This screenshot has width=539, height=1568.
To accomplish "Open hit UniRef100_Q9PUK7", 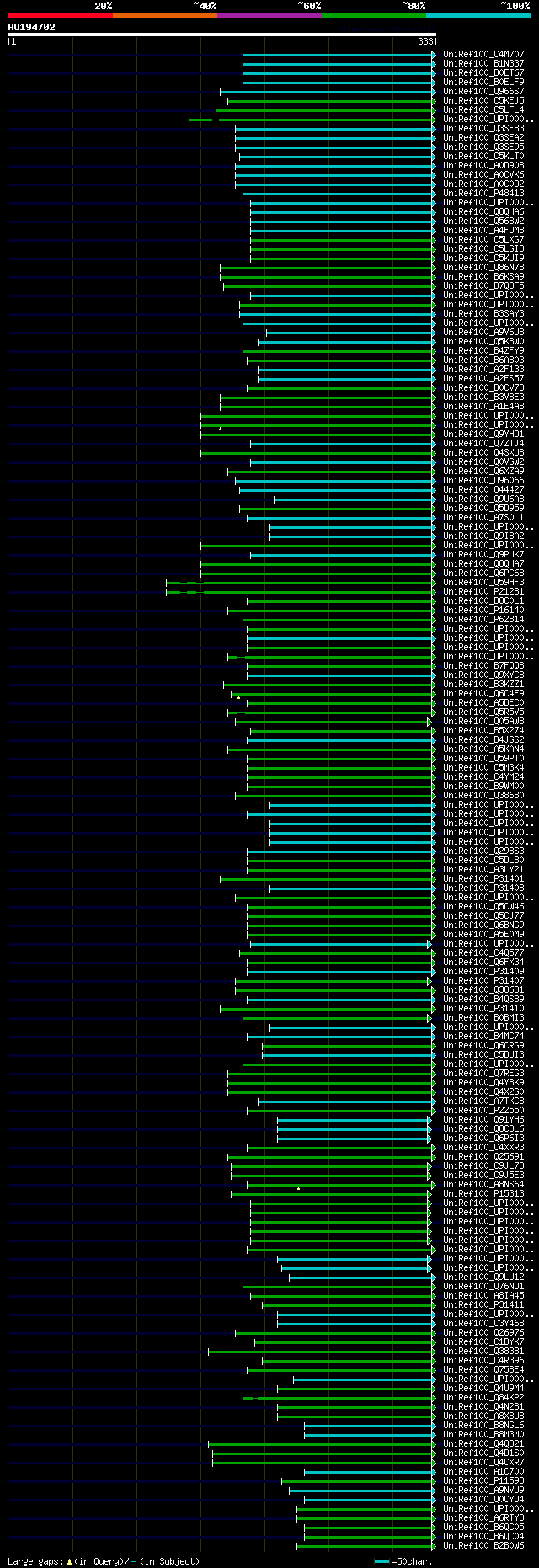I will [x=483, y=555].
